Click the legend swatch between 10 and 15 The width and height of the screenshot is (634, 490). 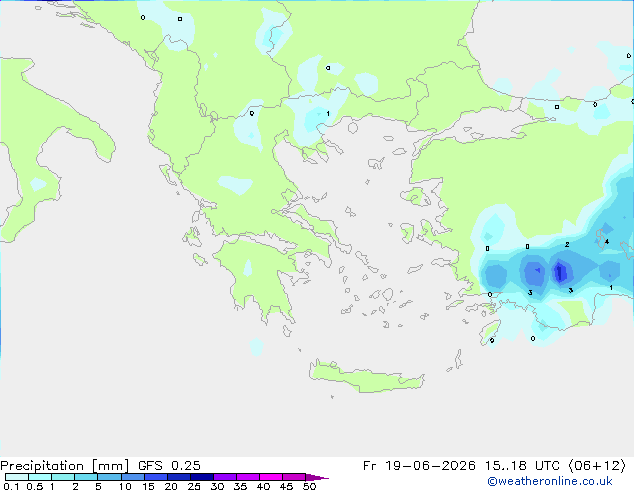pyautogui.click(x=132, y=477)
